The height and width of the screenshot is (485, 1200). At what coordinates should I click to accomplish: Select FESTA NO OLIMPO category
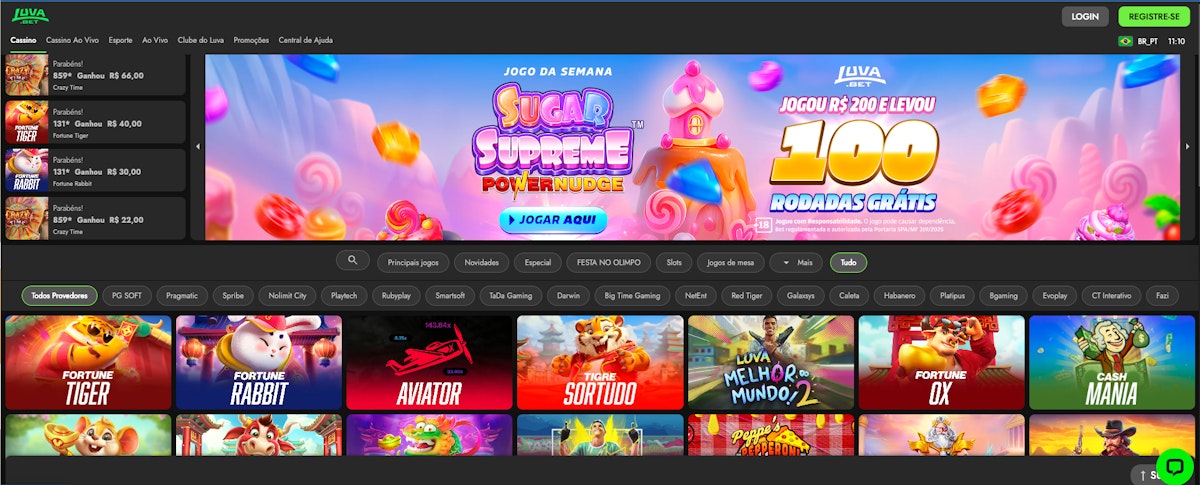pyautogui.click(x=608, y=263)
